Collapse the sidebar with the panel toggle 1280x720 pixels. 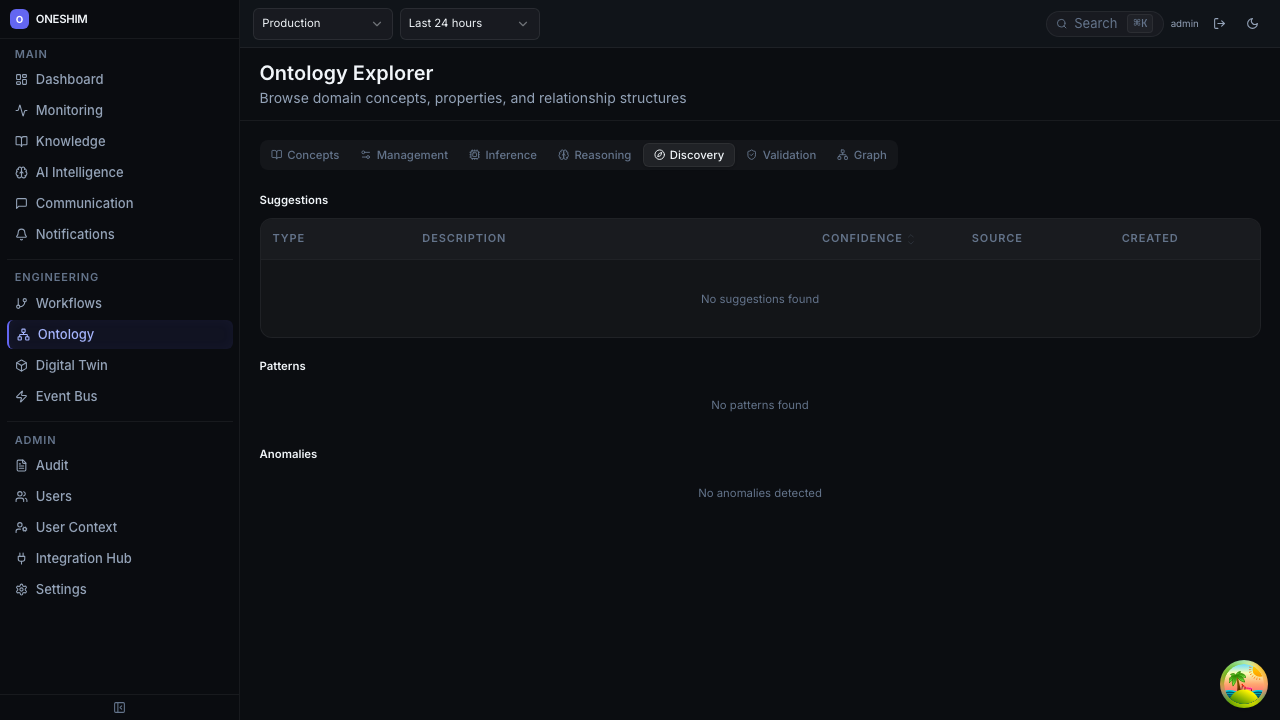tap(119, 707)
